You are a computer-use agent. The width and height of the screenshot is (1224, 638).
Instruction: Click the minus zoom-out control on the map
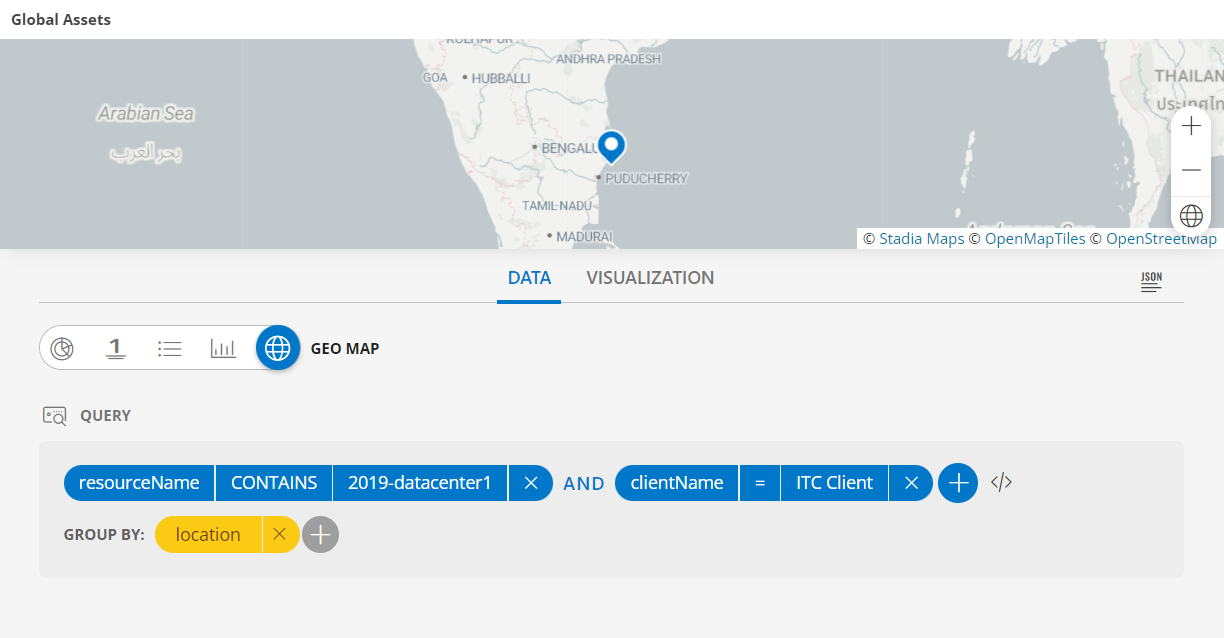1191,169
